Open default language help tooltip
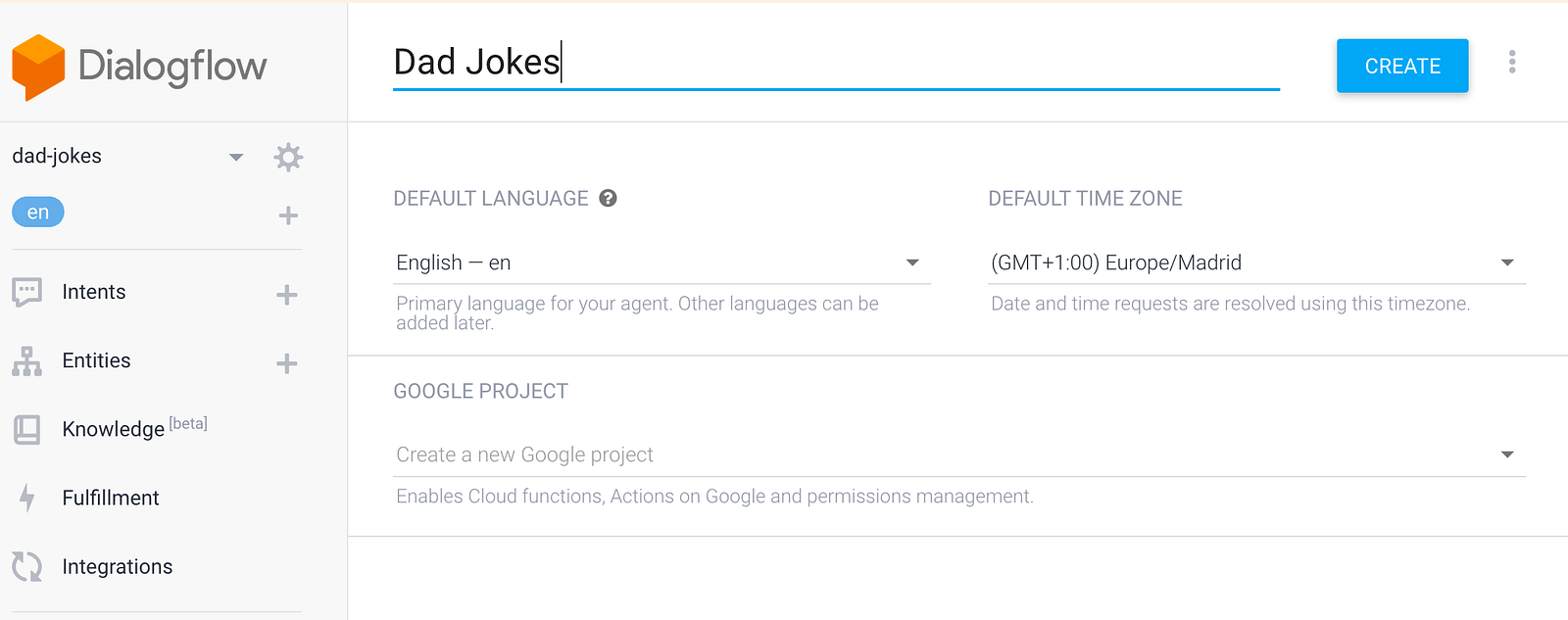1568x620 pixels. 609,199
